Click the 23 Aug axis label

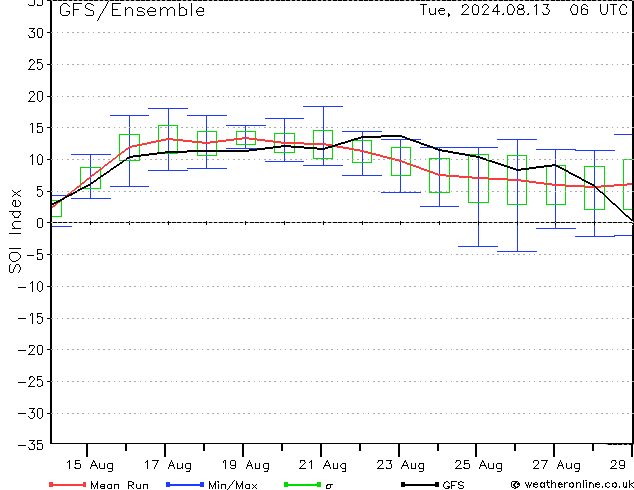coord(401,465)
